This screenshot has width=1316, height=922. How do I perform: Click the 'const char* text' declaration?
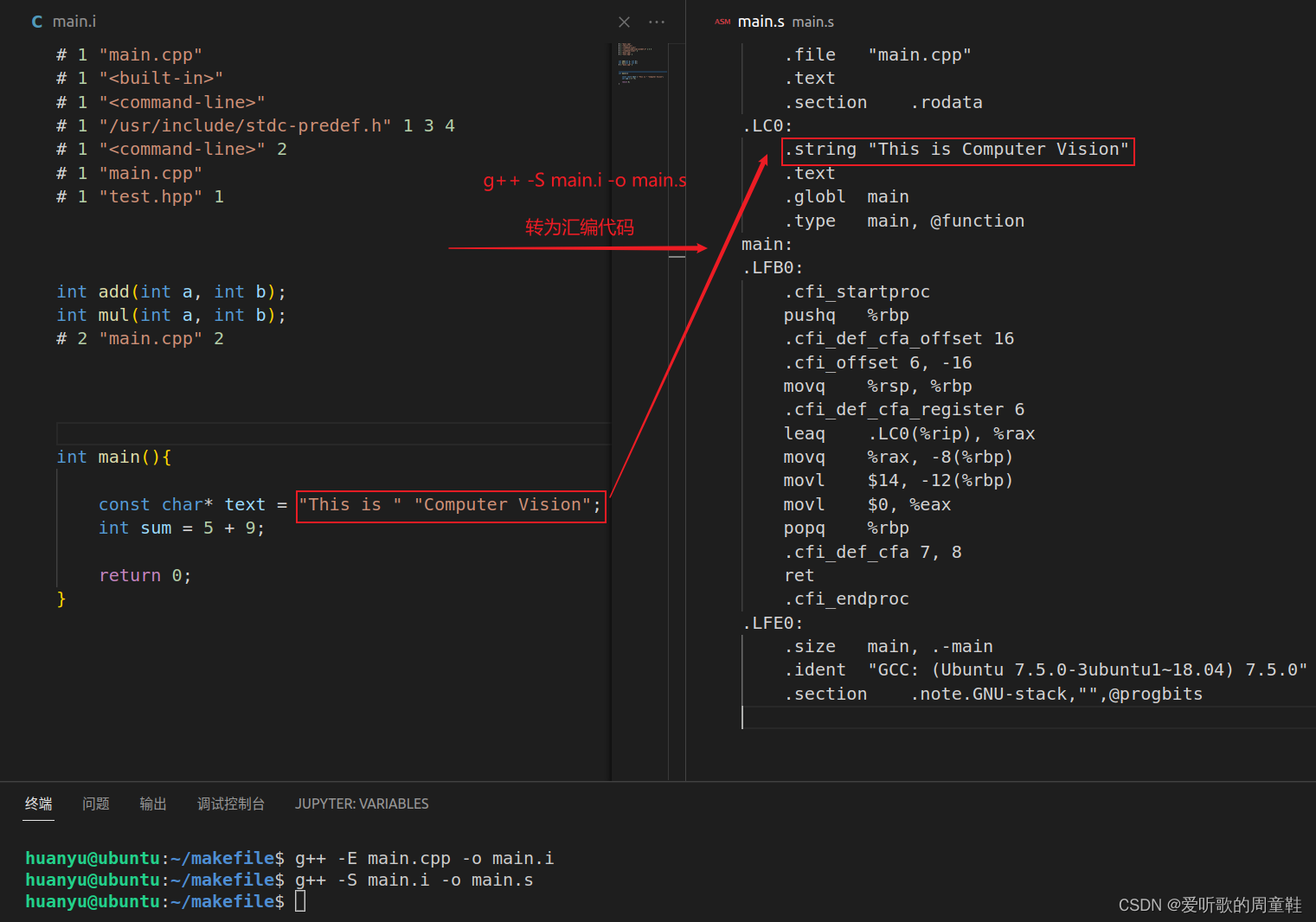[182, 504]
